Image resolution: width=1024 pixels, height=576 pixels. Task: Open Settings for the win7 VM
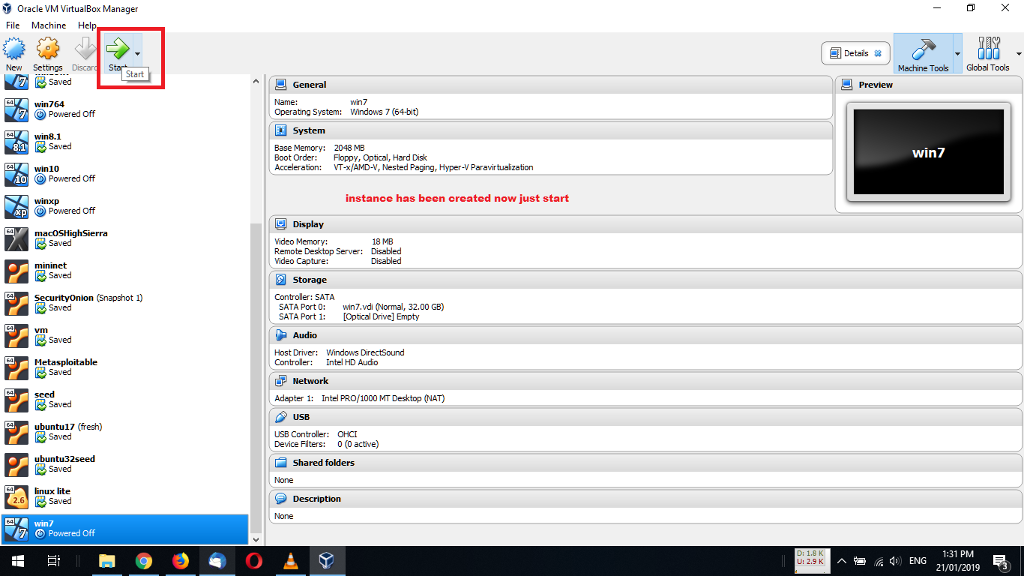pos(48,47)
